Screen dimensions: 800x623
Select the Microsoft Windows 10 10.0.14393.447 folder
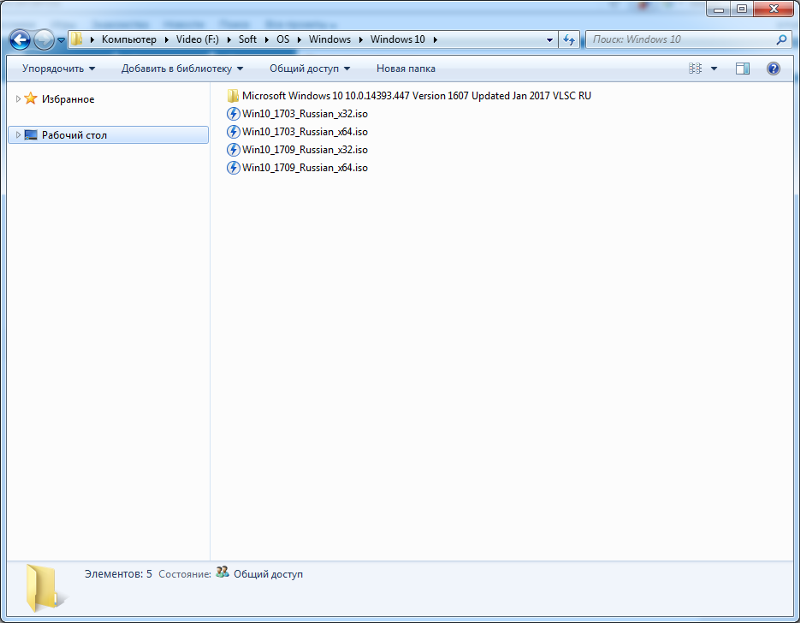pos(416,95)
